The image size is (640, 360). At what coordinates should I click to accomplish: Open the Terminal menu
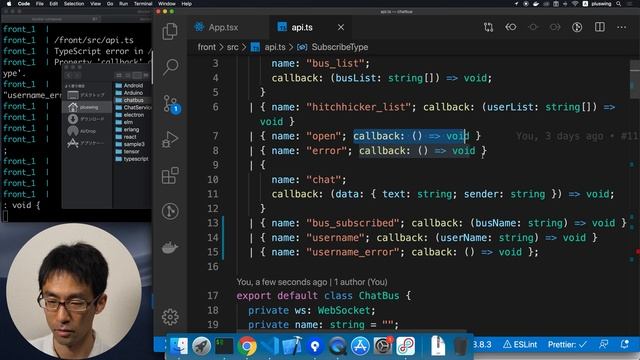click(143, 4)
